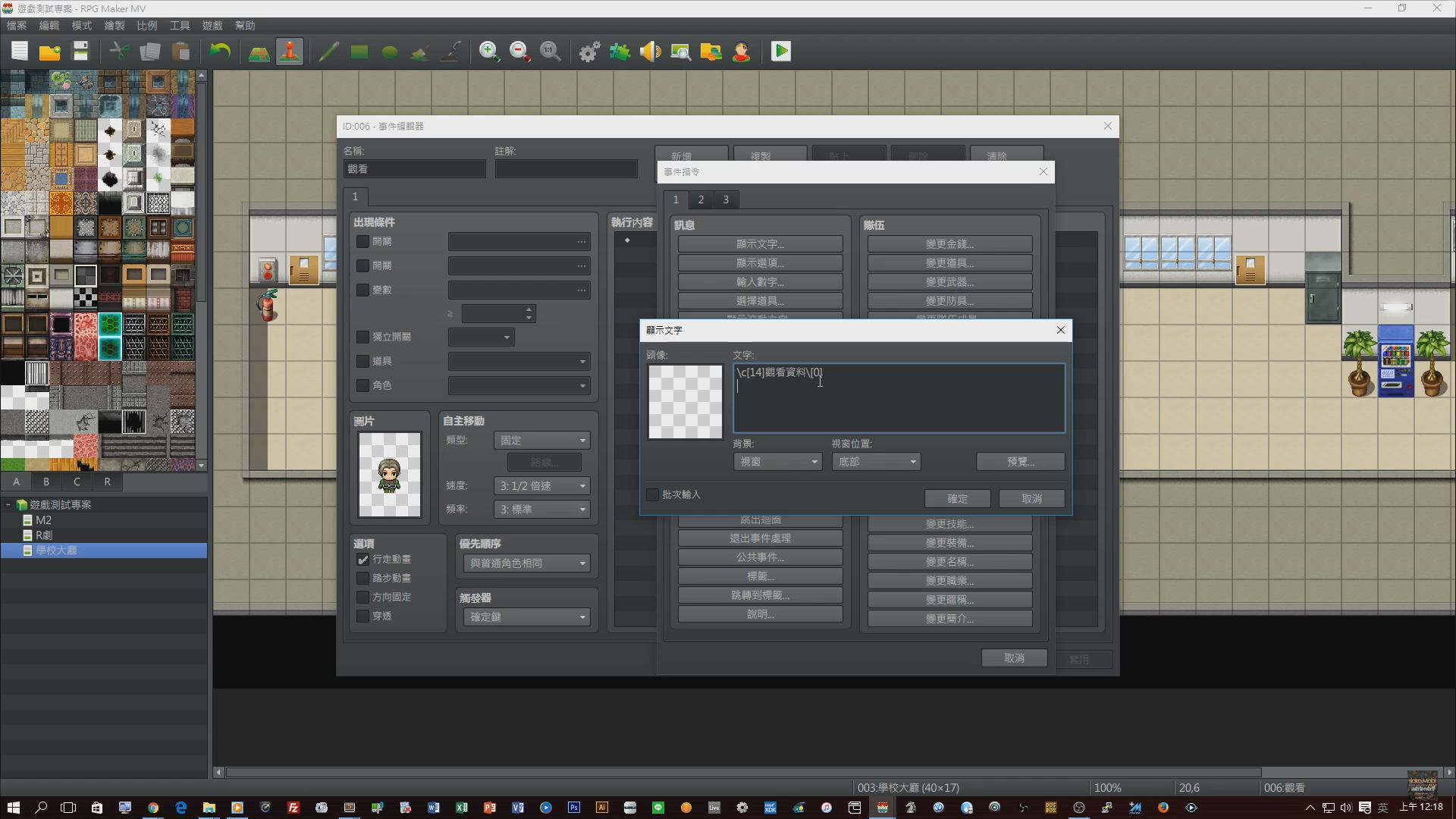
Task: Select tileset tab B
Action: 46,482
